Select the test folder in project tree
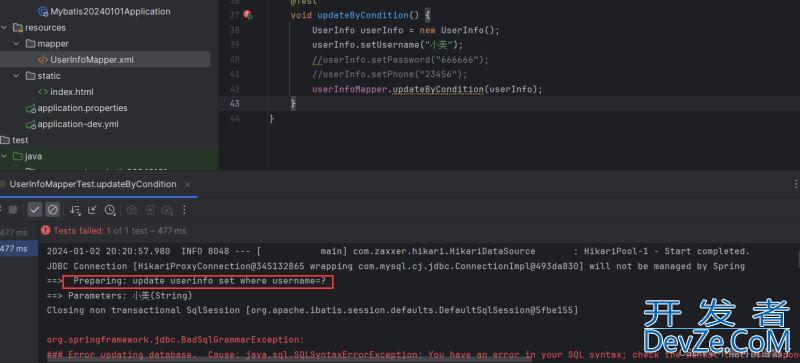800x363 pixels. click(20, 140)
